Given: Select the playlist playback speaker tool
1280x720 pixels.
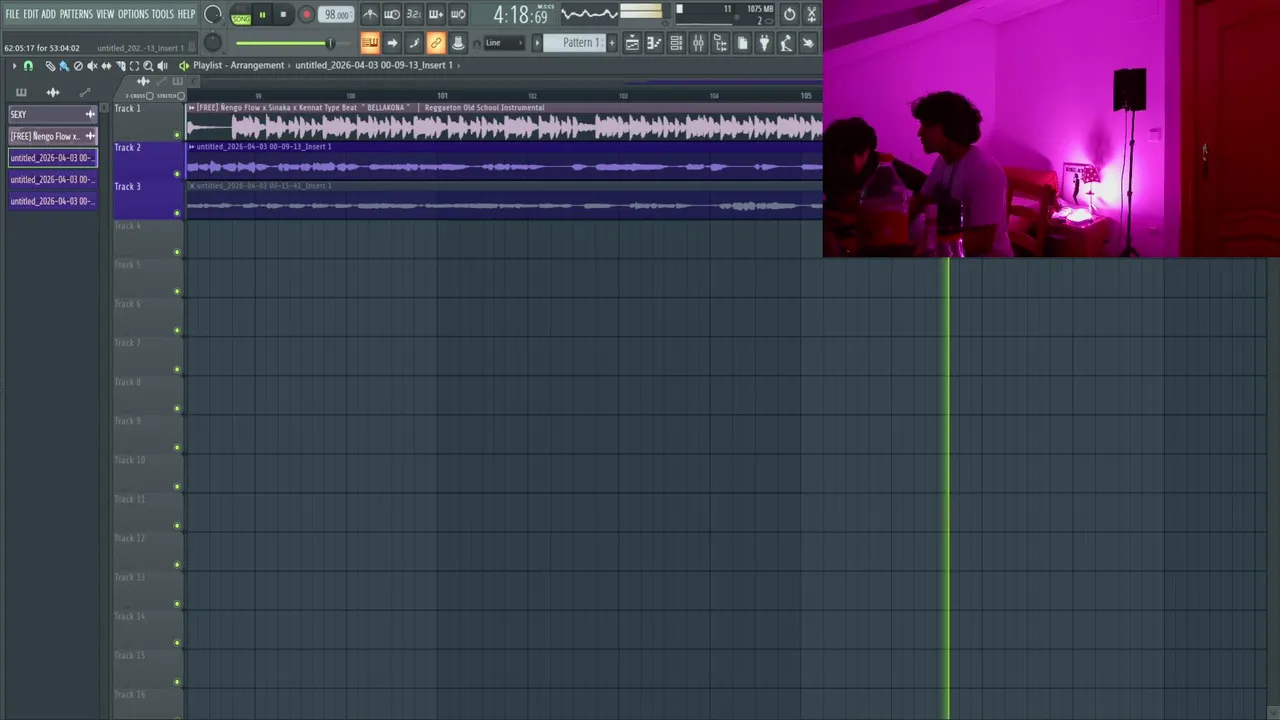Looking at the screenshot, I should [162, 66].
